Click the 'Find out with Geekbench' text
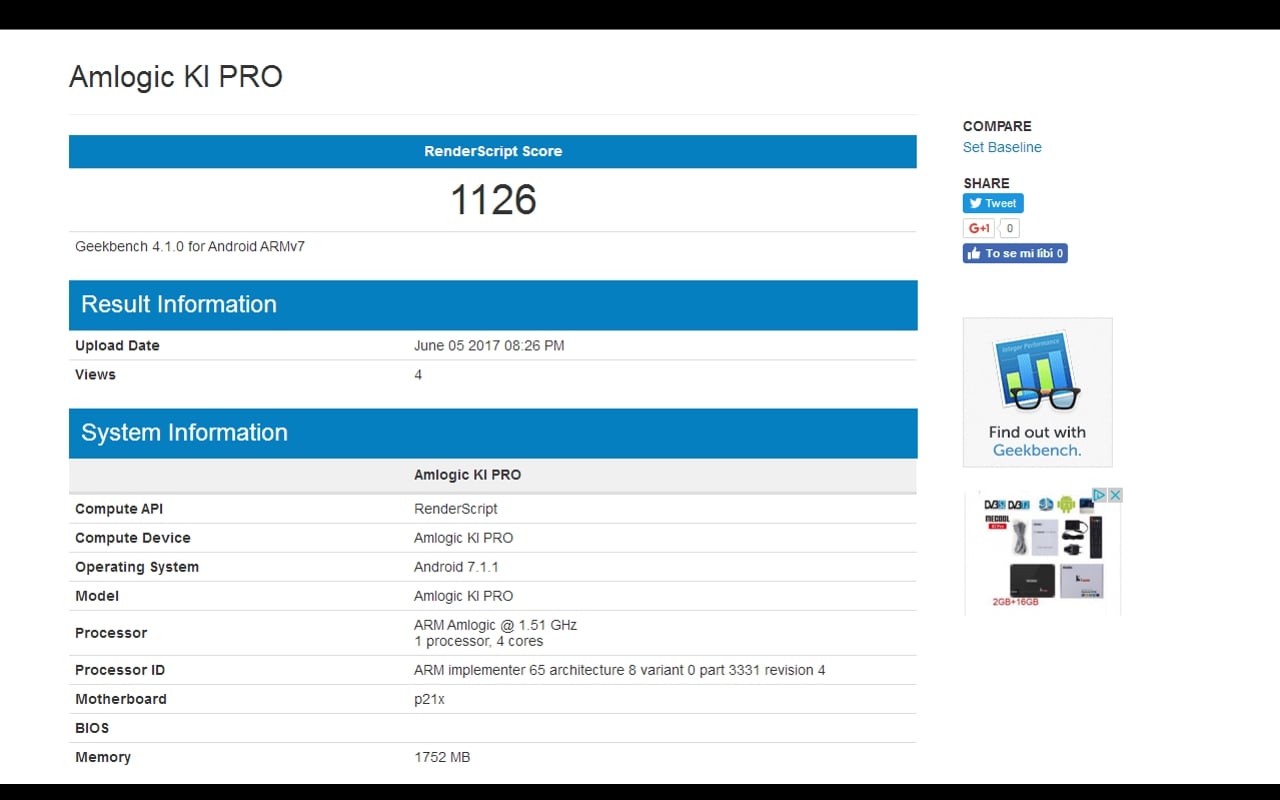Image resolution: width=1280 pixels, height=800 pixels. pyautogui.click(x=1037, y=441)
